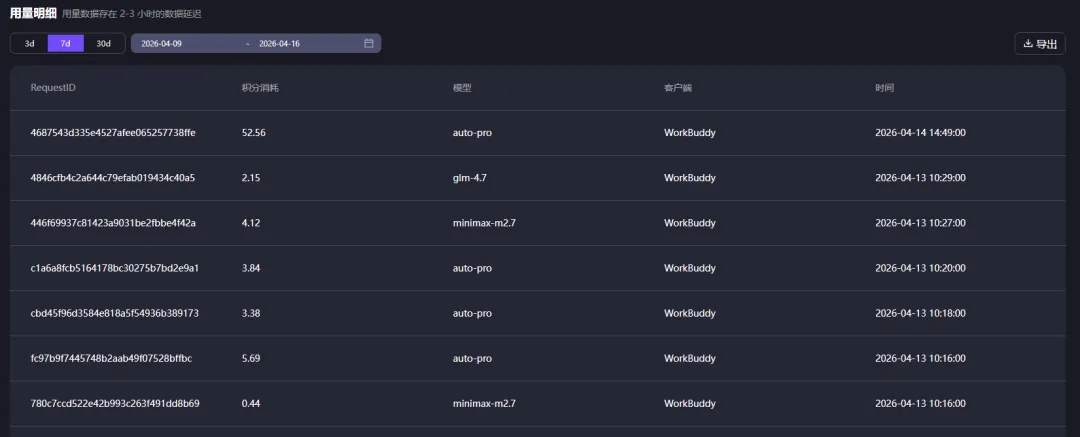Click the 用量明细 section title
Viewport: 1080px width, 437px height.
32,14
